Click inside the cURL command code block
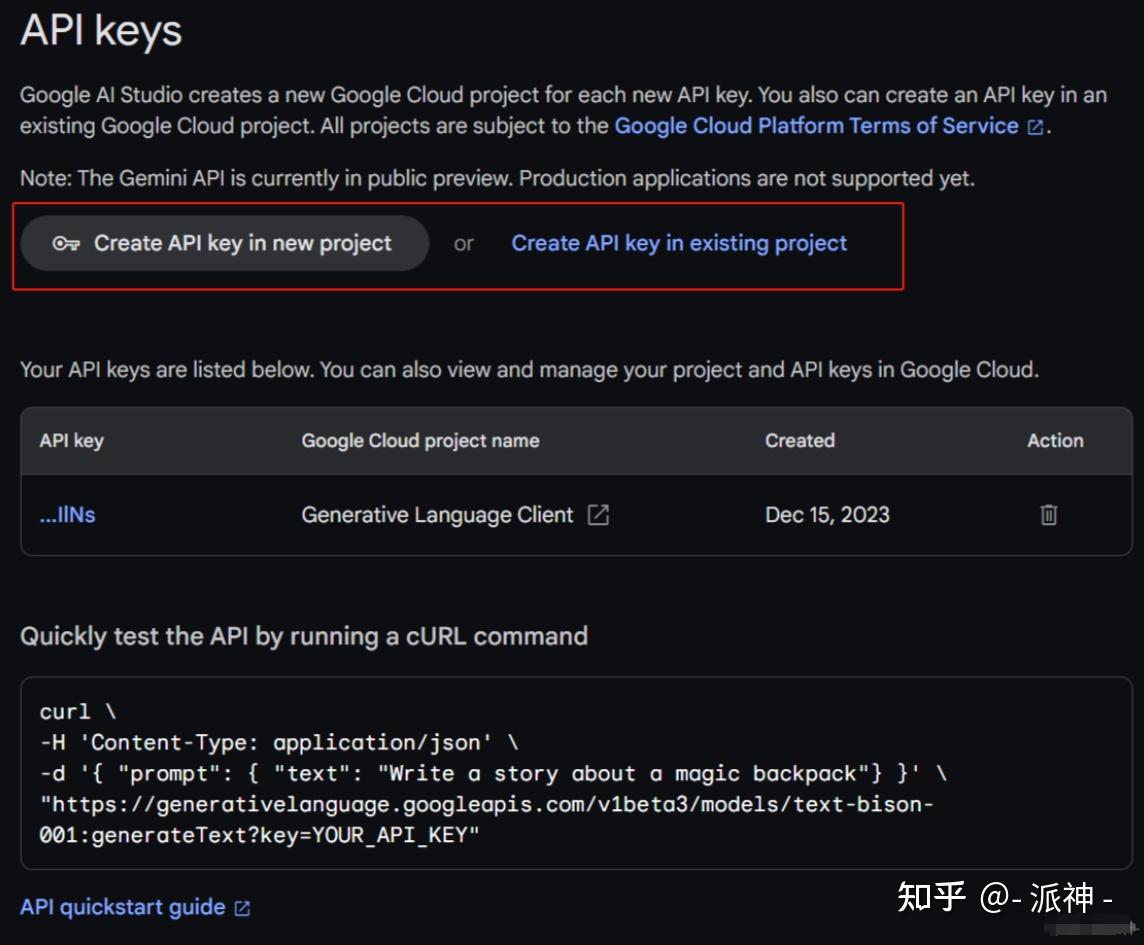 coord(575,772)
